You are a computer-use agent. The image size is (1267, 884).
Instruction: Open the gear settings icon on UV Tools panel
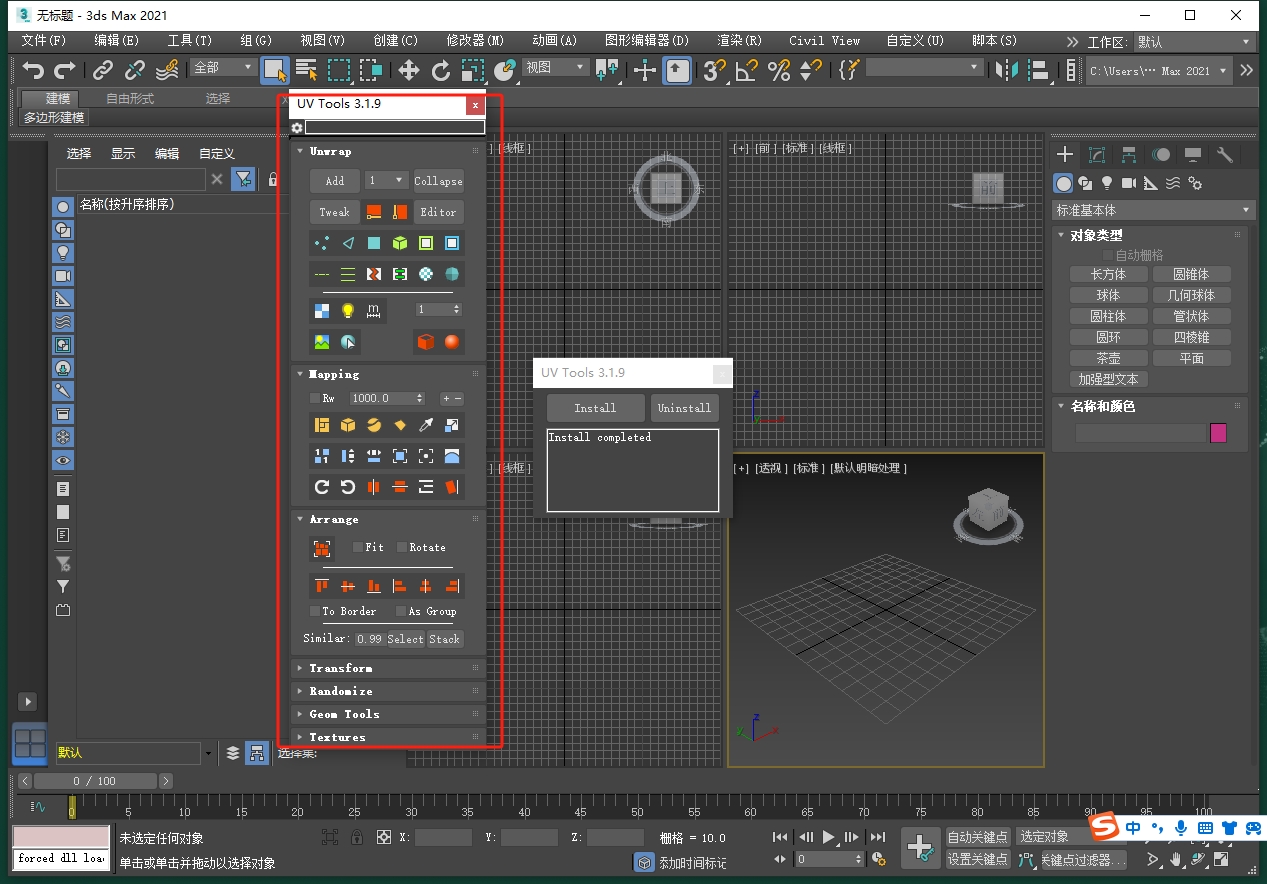coord(296,127)
